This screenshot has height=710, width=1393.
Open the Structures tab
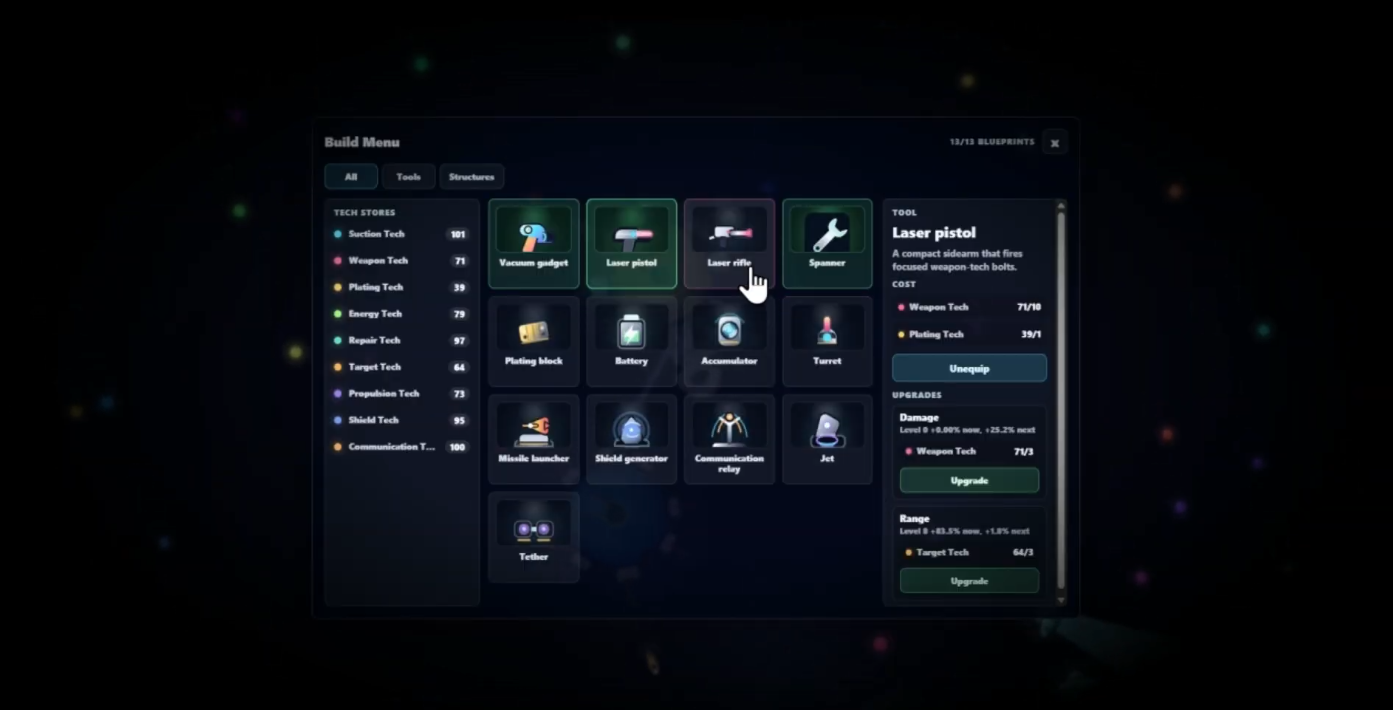(472, 177)
